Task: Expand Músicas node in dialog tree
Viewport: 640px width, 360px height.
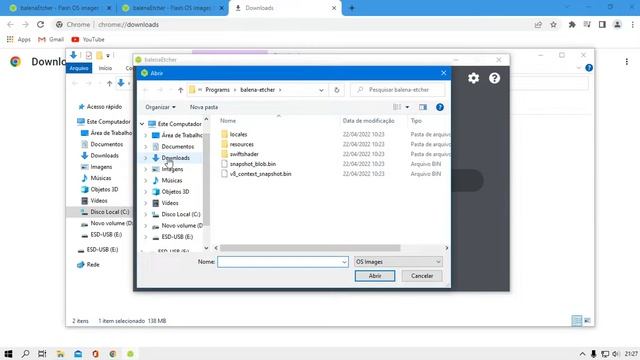Action: (146, 180)
